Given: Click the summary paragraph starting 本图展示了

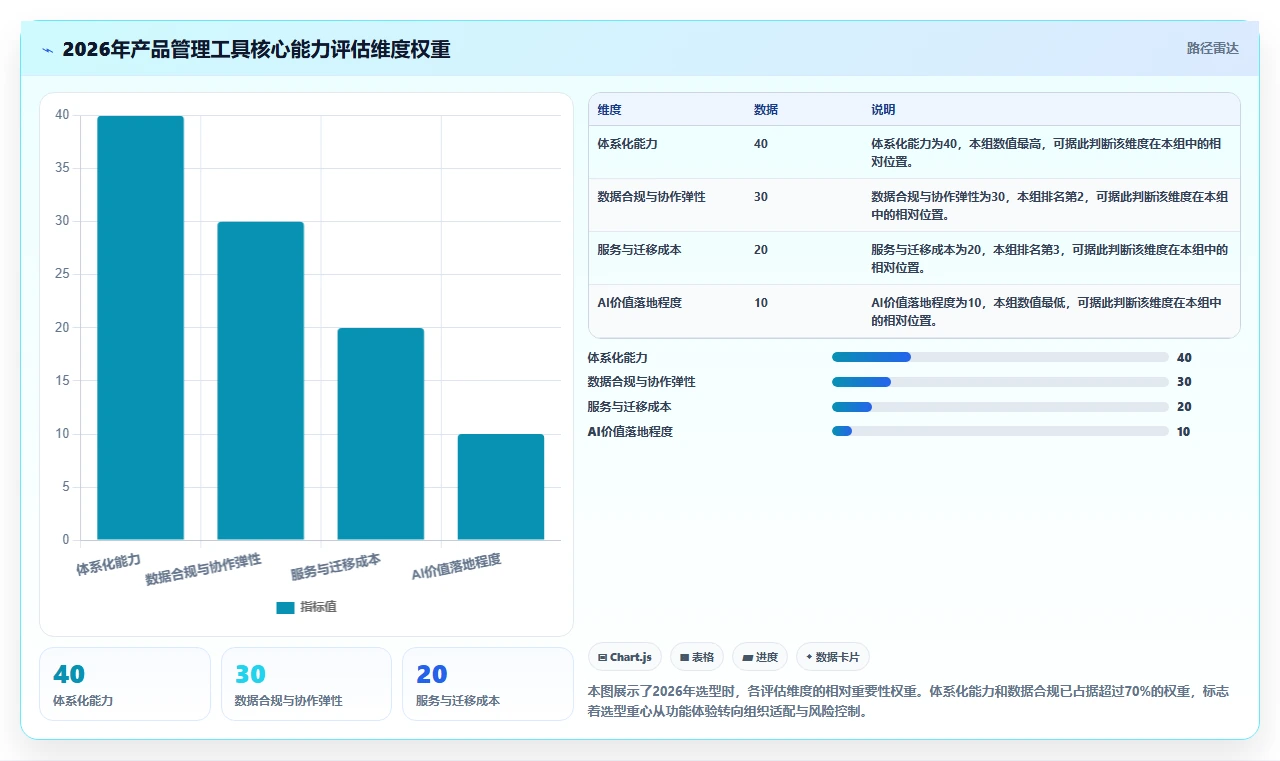Looking at the screenshot, I should 909,702.
